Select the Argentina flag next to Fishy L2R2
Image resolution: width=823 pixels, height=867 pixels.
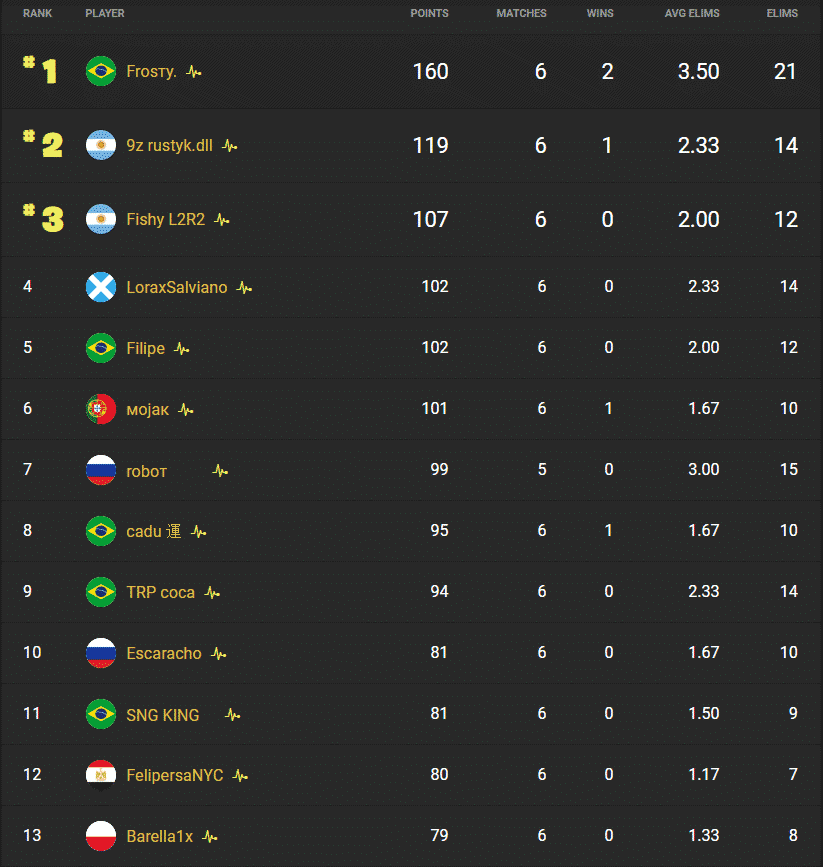tap(100, 219)
